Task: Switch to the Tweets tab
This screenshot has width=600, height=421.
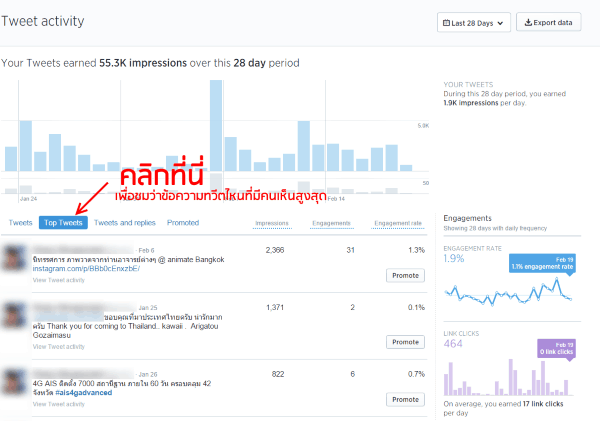Action: (20, 223)
